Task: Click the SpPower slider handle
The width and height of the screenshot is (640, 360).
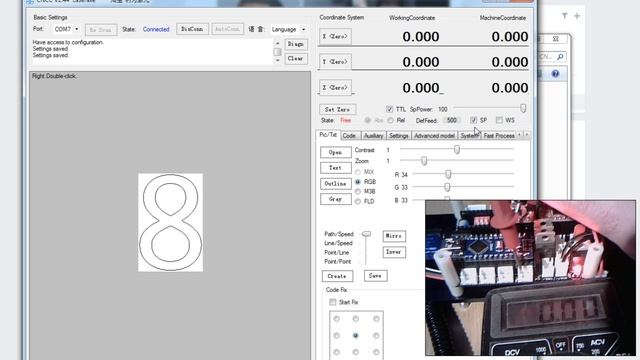Action: tap(523, 108)
